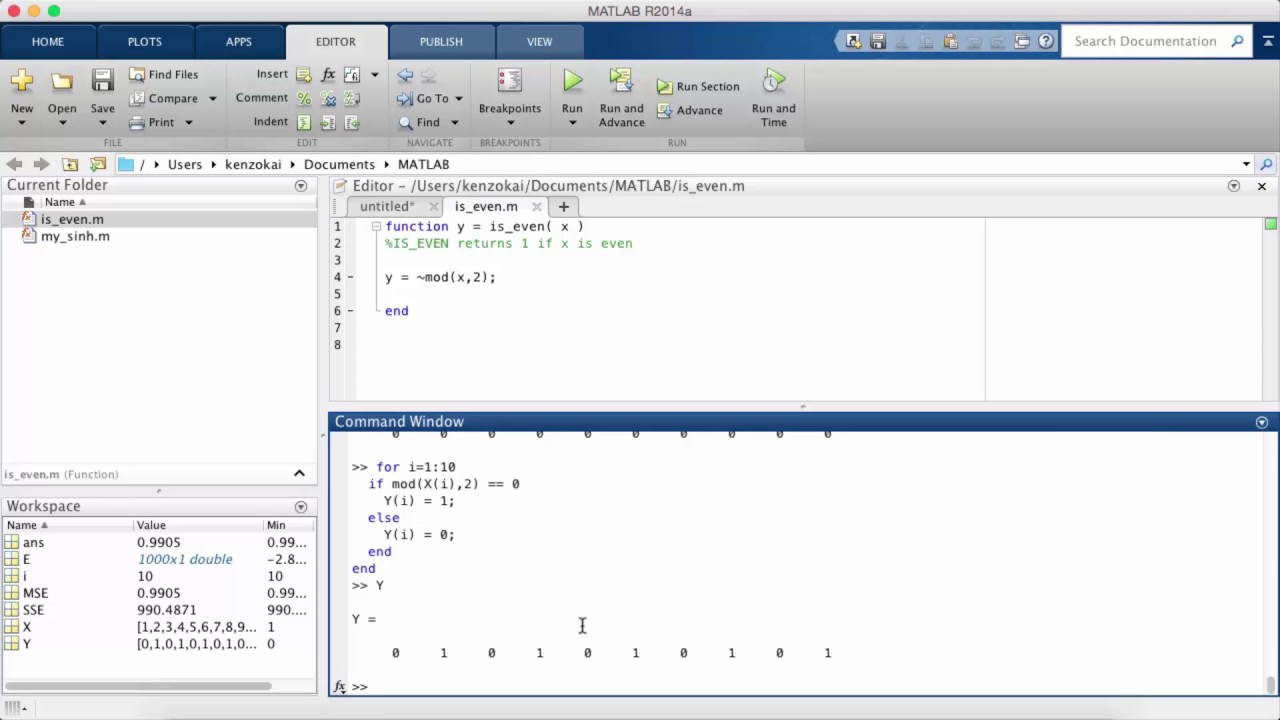Switch to the PLOTS tab
Image resolution: width=1280 pixels, height=720 pixels.
coord(144,41)
